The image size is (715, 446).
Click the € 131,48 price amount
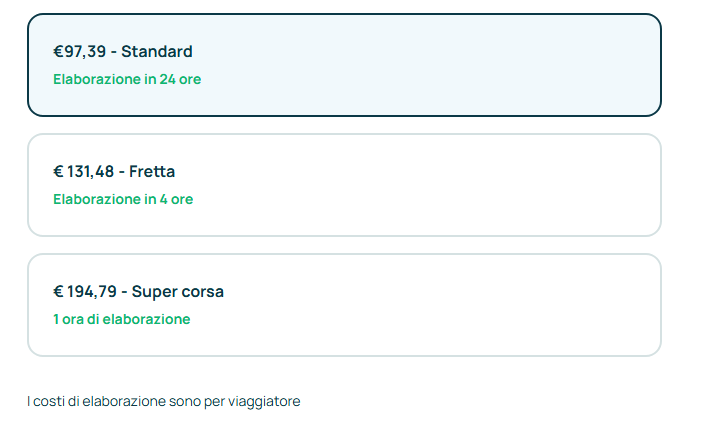(83, 172)
